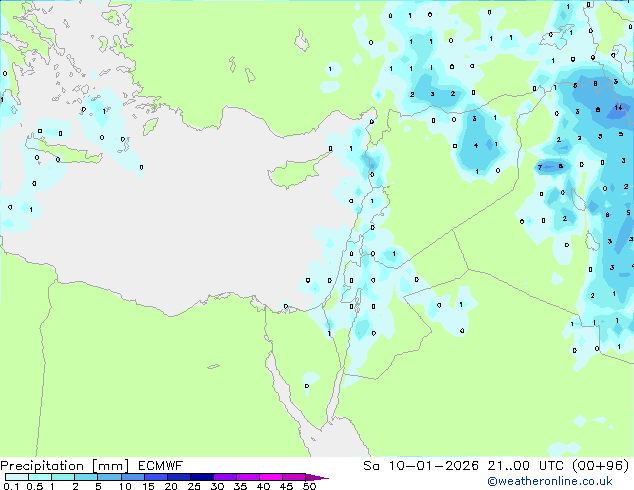Click the "Precipitation" title word
The image size is (634, 490).
pos(42,466)
